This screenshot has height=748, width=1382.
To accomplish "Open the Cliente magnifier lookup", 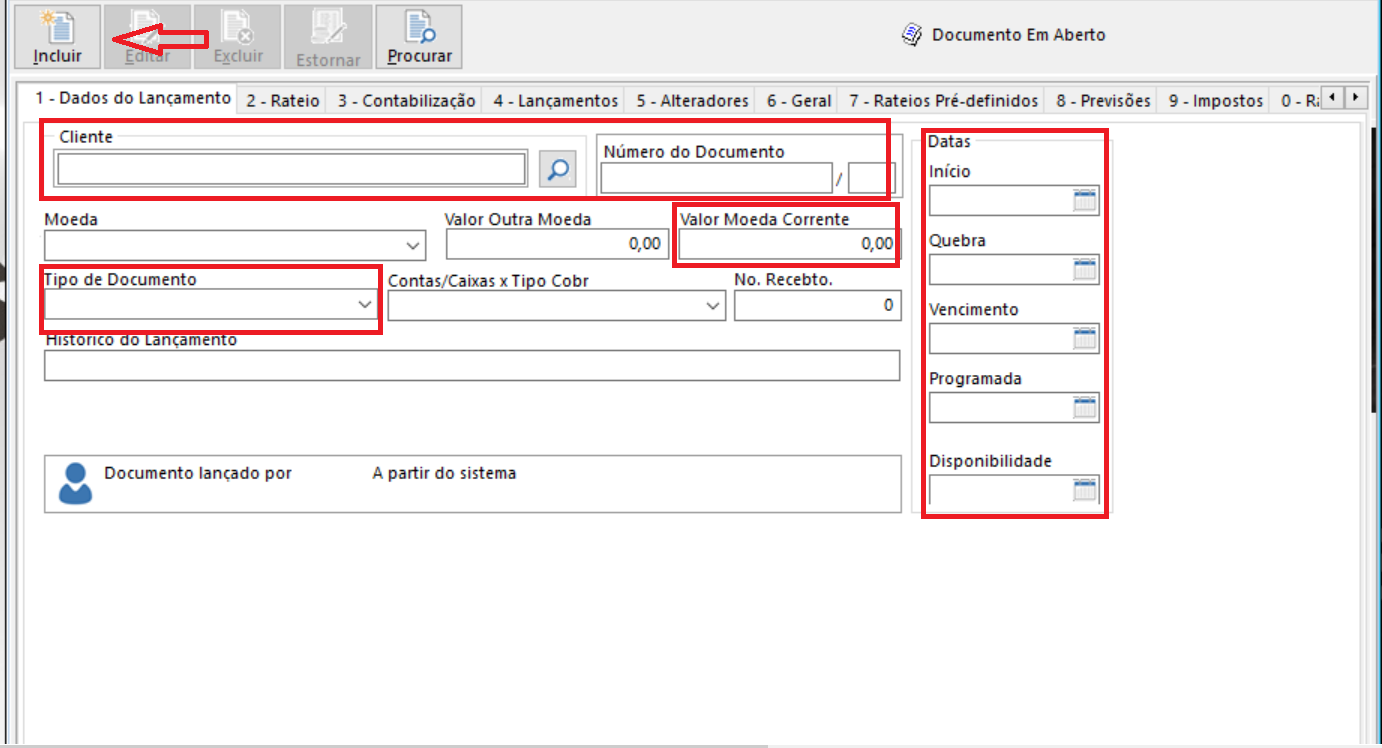I will (557, 169).
